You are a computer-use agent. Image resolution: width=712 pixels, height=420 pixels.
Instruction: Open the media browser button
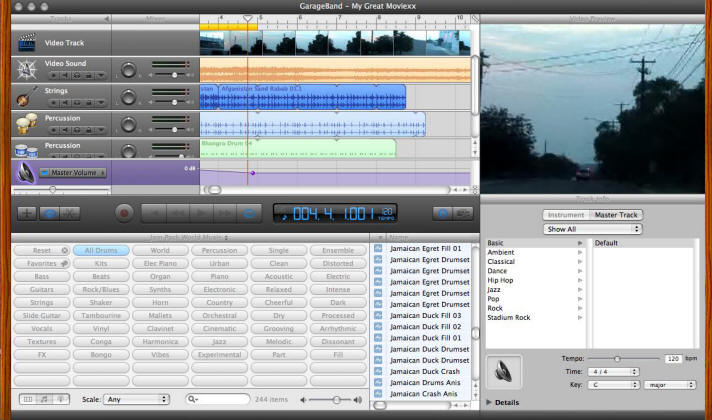click(x=463, y=213)
